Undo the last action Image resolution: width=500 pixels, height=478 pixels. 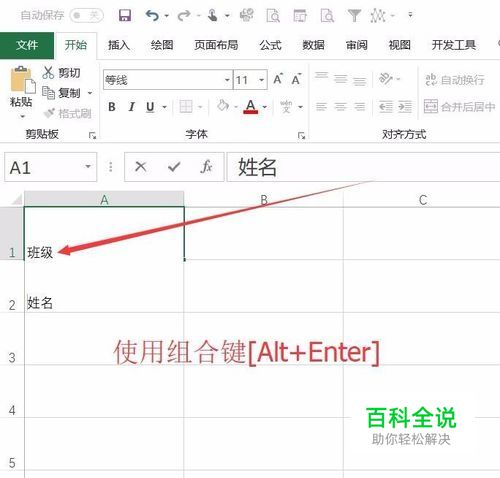click(x=152, y=15)
